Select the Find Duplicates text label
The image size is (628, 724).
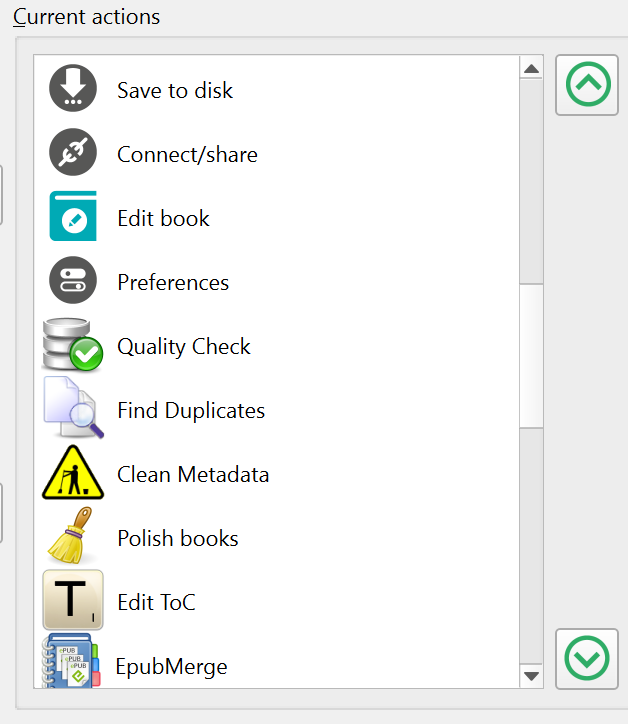click(191, 410)
